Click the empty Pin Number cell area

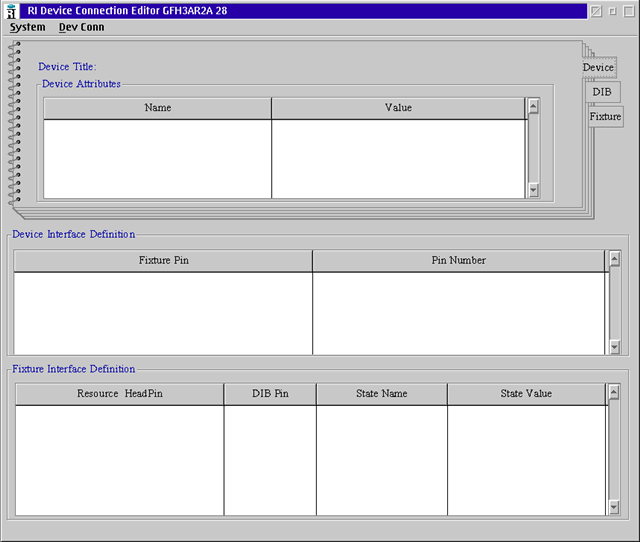(x=458, y=313)
